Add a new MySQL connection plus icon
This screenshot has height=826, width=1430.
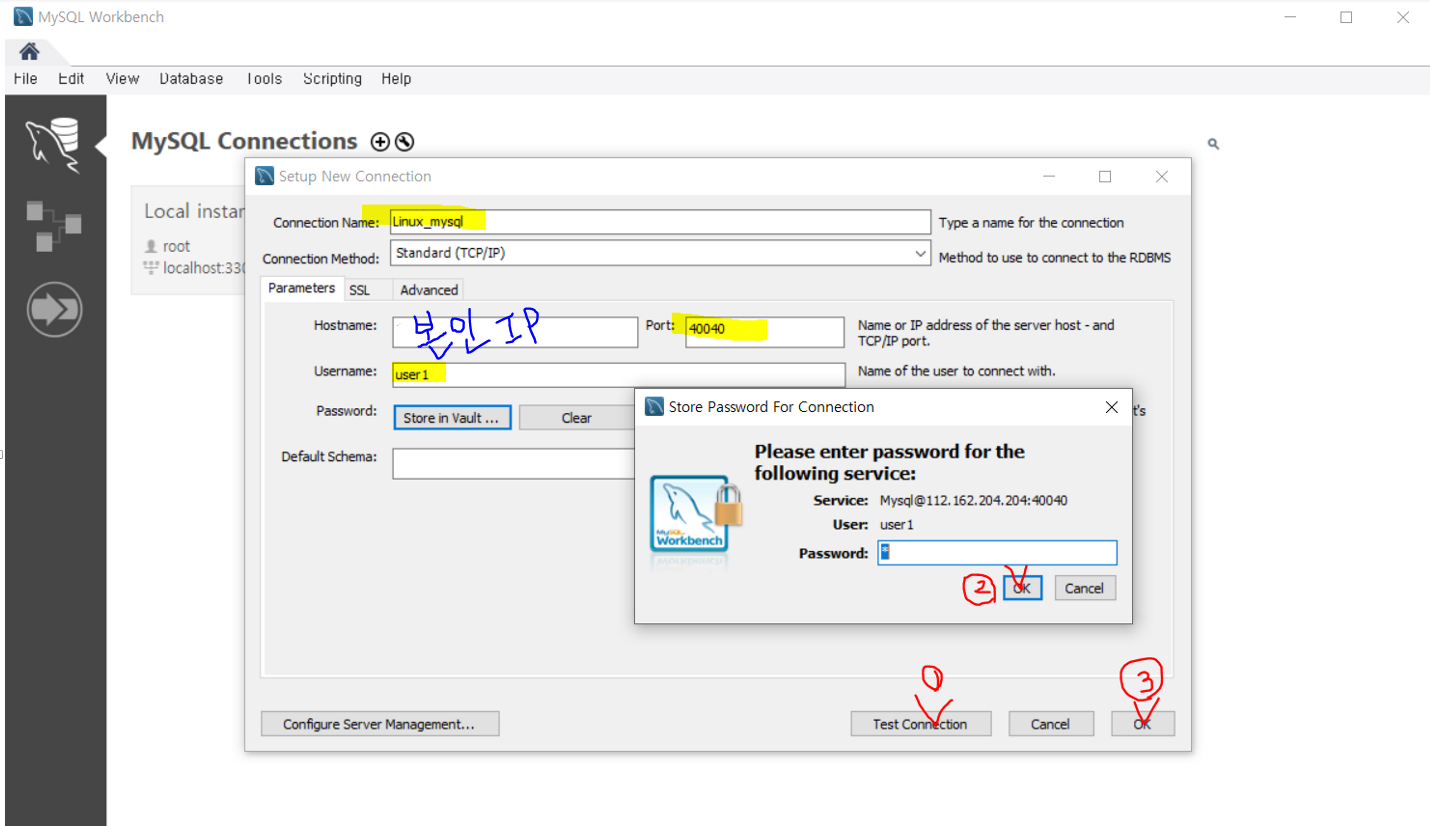(x=380, y=142)
